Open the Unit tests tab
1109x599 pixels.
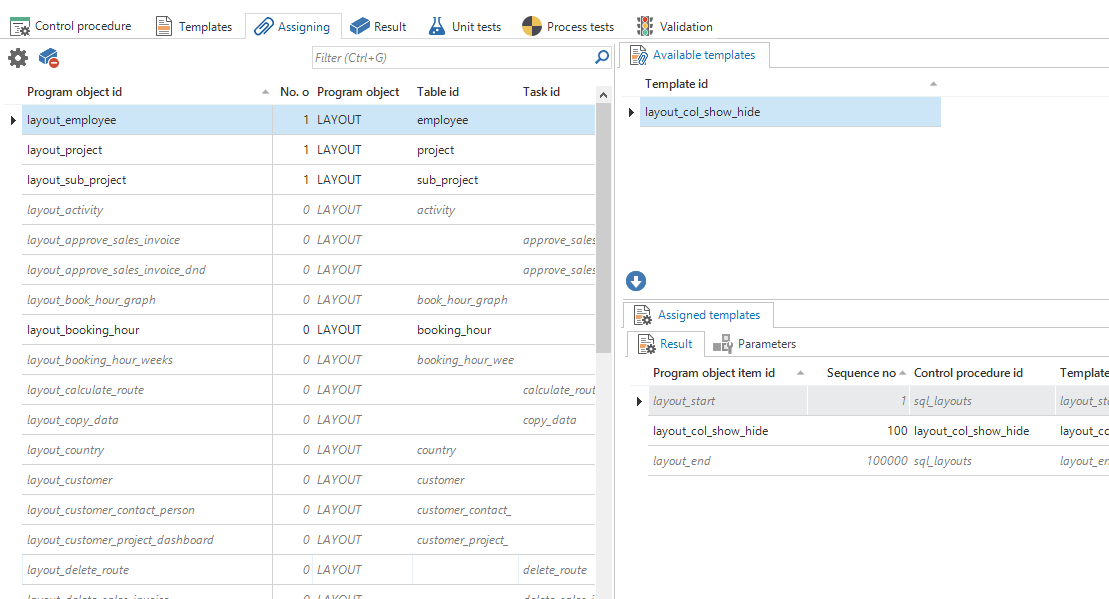(465, 27)
